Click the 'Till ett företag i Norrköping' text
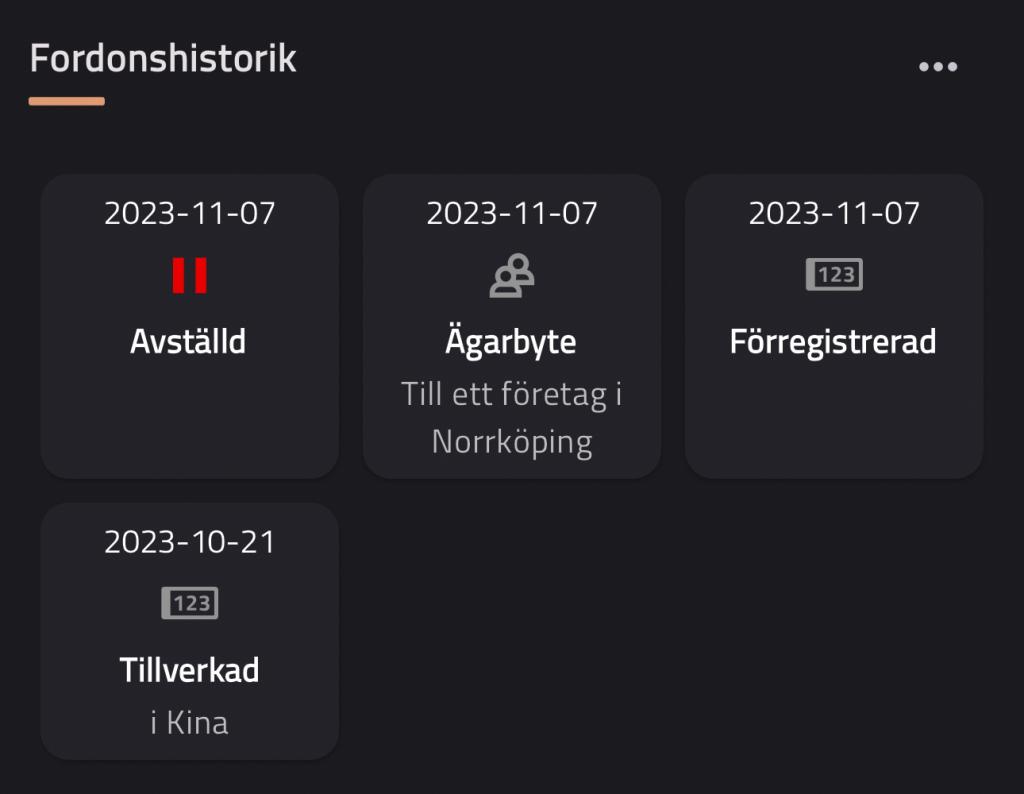Viewport: 1024px width, 794px height. tap(511, 418)
